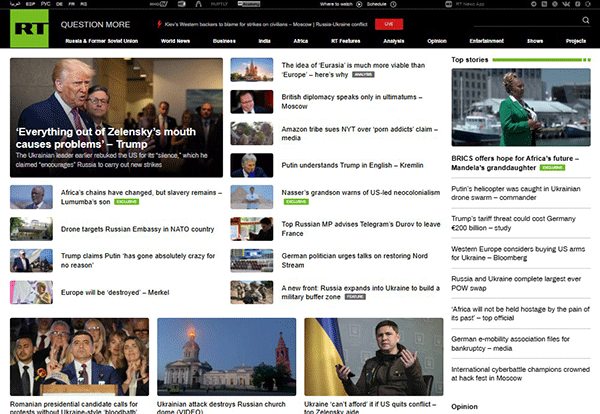Open Trump's tariff threat Germany story
Viewport: 600px width, 414px height.
[x=513, y=223]
